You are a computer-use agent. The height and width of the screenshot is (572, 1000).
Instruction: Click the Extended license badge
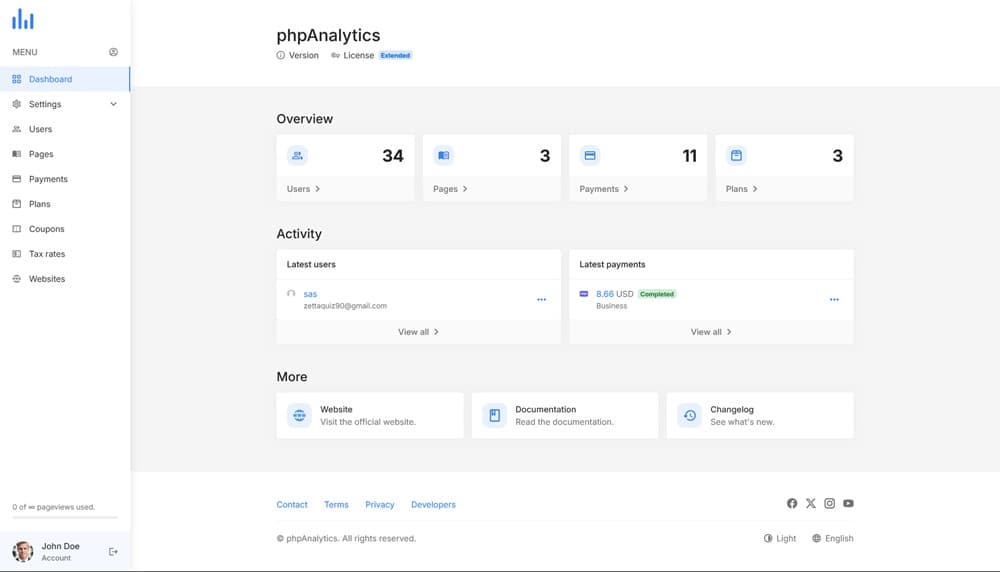395,55
